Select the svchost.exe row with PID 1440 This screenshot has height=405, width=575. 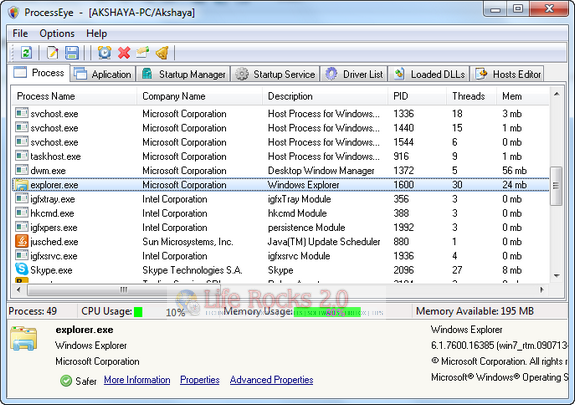tap(281, 128)
